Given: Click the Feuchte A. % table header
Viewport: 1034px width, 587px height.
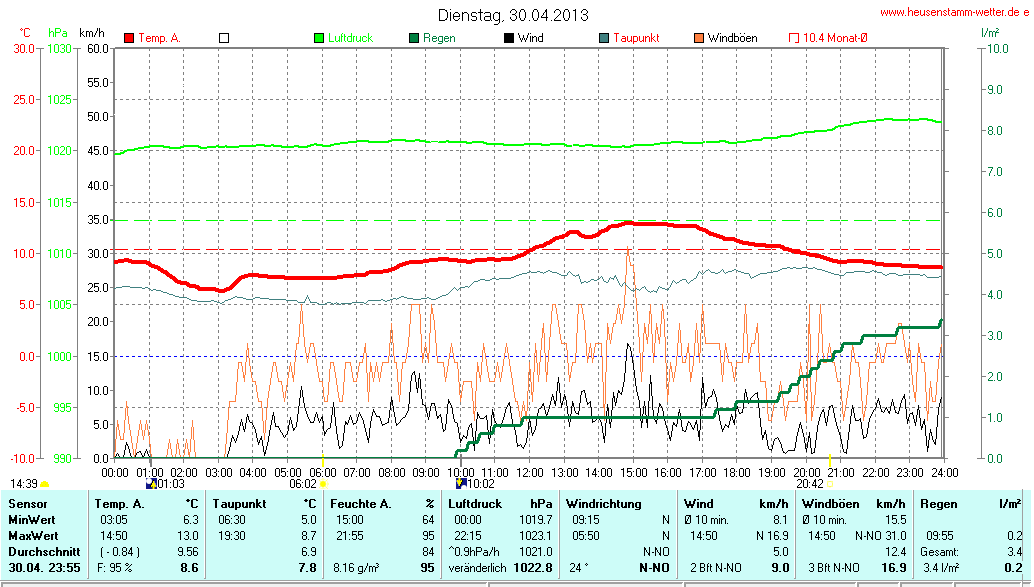Looking at the screenshot, I should 382,504.
